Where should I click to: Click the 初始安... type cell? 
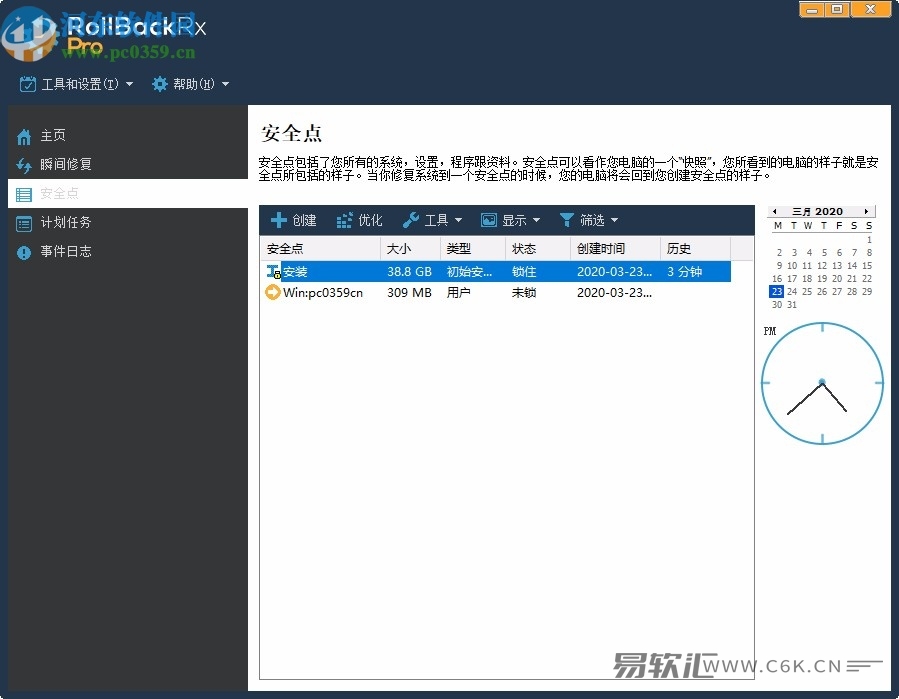[x=470, y=272]
